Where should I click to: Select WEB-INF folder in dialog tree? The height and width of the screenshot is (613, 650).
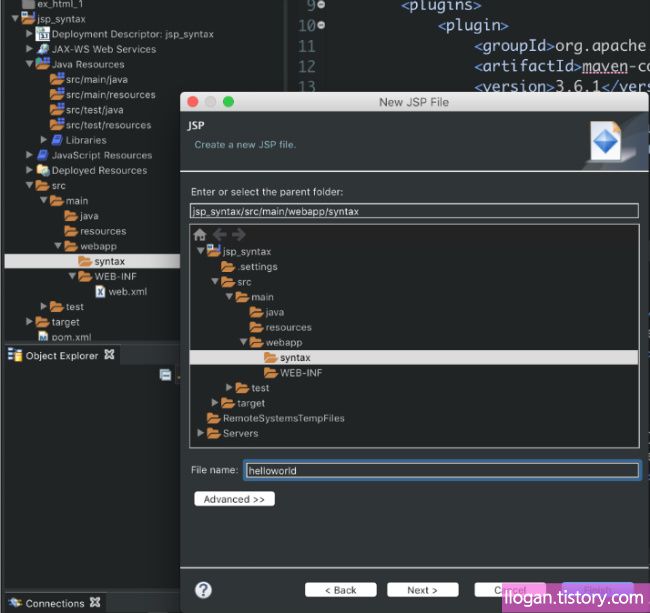tap(301, 373)
